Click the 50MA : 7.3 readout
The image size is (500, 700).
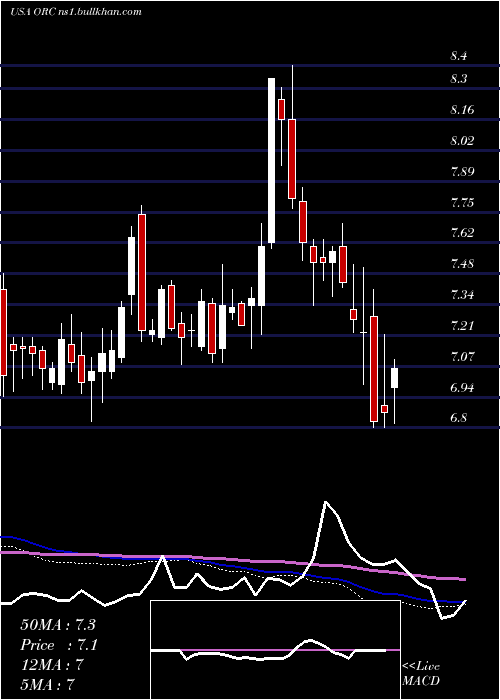(58, 625)
